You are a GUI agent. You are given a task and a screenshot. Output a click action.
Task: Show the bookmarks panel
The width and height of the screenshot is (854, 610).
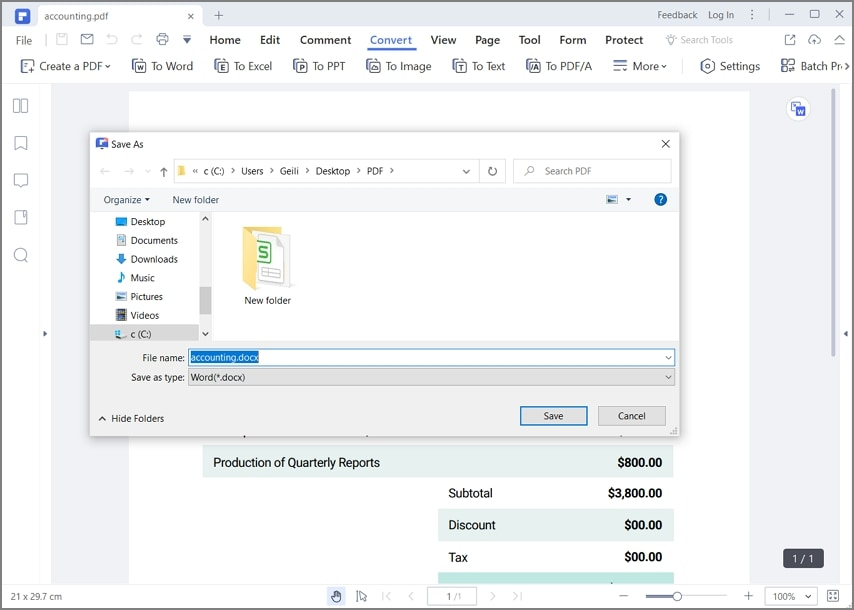[x=21, y=143]
